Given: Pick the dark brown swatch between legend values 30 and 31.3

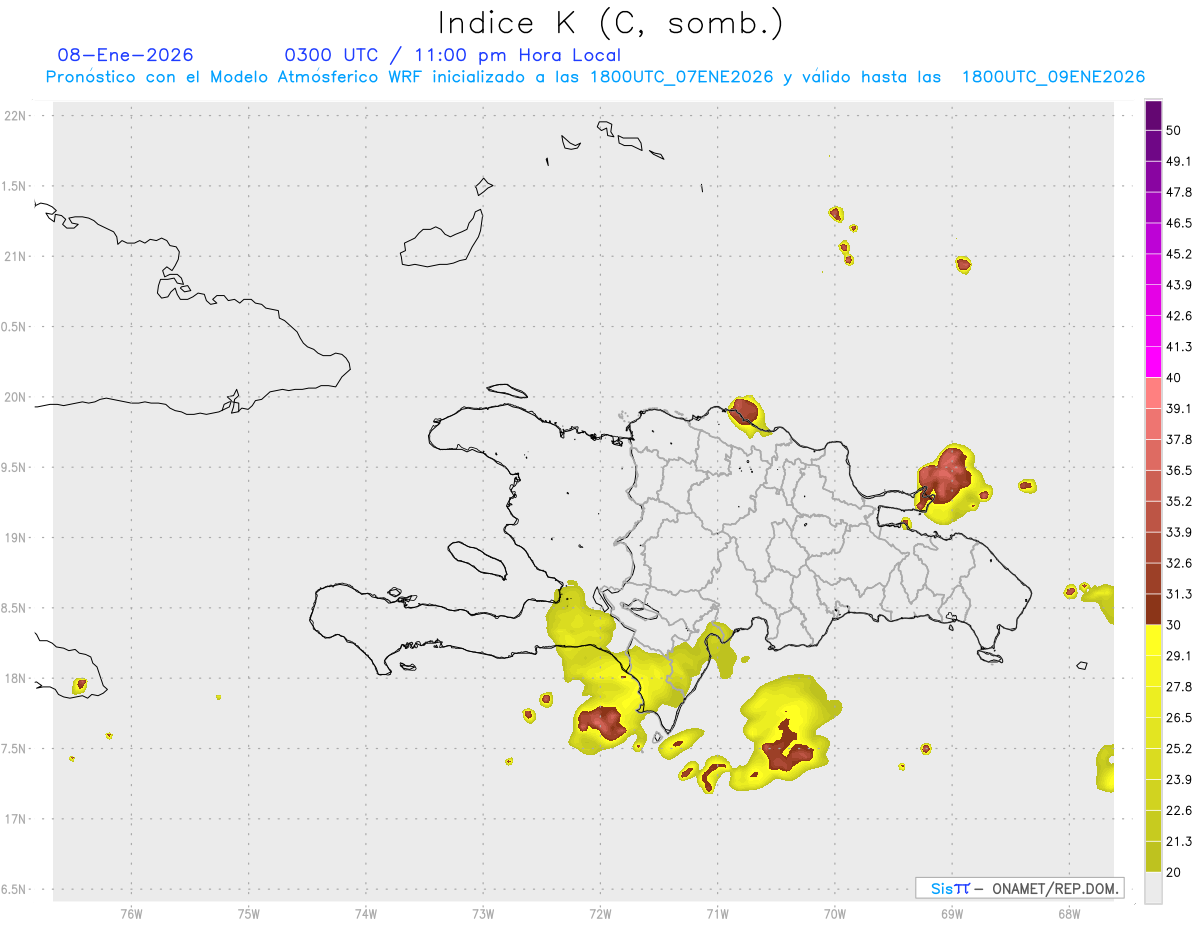Looking at the screenshot, I should (x=1153, y=609).
